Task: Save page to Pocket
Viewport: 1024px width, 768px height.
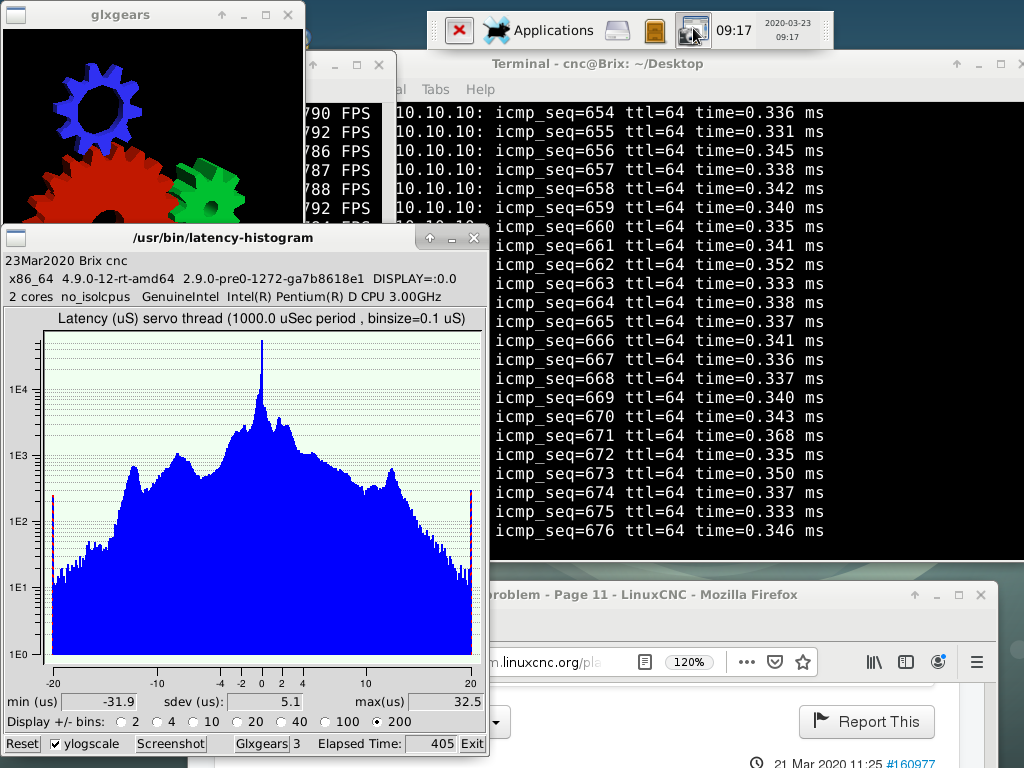Action: point(775,662)
